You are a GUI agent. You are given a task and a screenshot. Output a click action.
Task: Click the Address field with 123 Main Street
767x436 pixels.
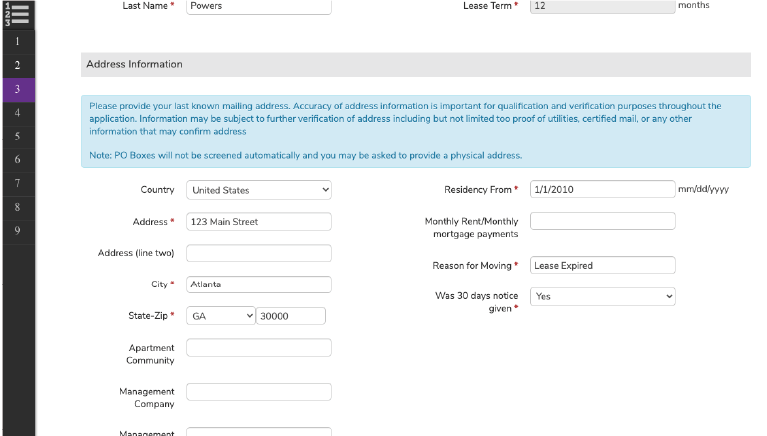259,222
